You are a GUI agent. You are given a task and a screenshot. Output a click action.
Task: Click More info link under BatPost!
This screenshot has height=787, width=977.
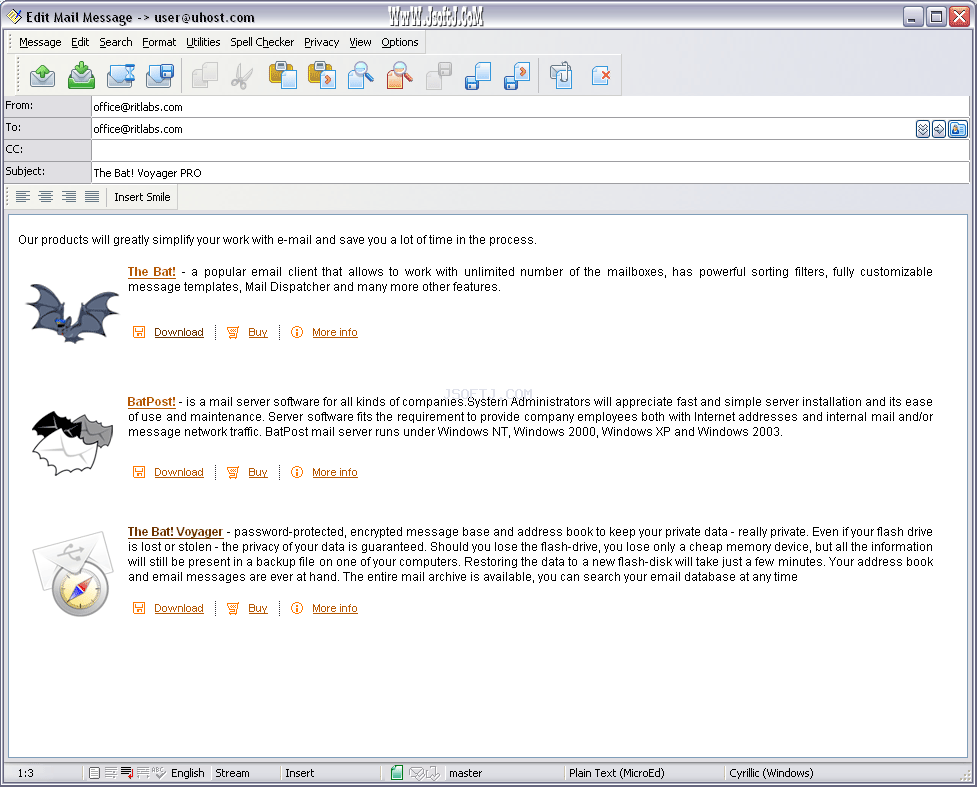coord(335,472)
